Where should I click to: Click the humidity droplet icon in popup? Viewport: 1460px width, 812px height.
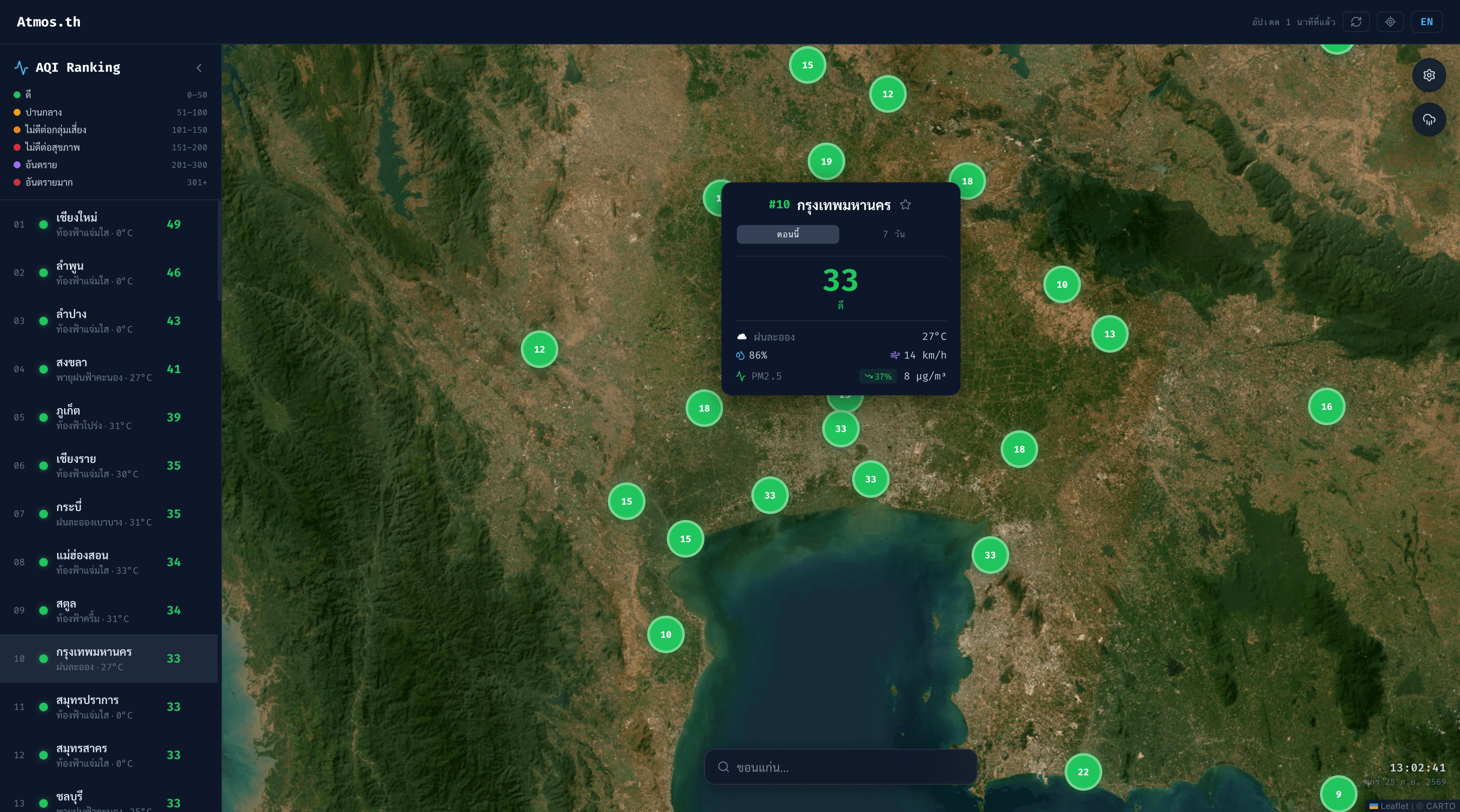coord(740,355)
